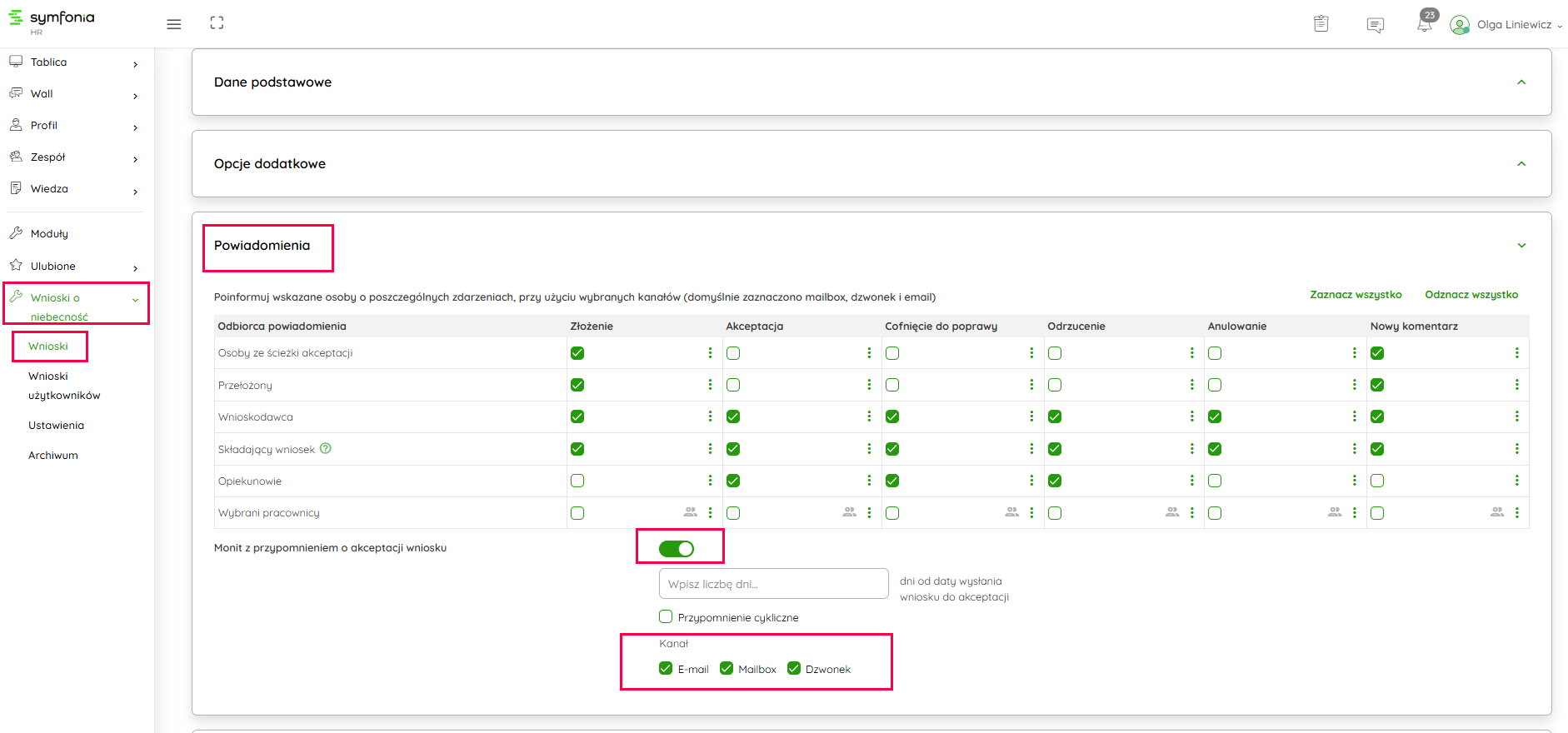Click the Wpisz liczbę dni input field

pos(773,584)
